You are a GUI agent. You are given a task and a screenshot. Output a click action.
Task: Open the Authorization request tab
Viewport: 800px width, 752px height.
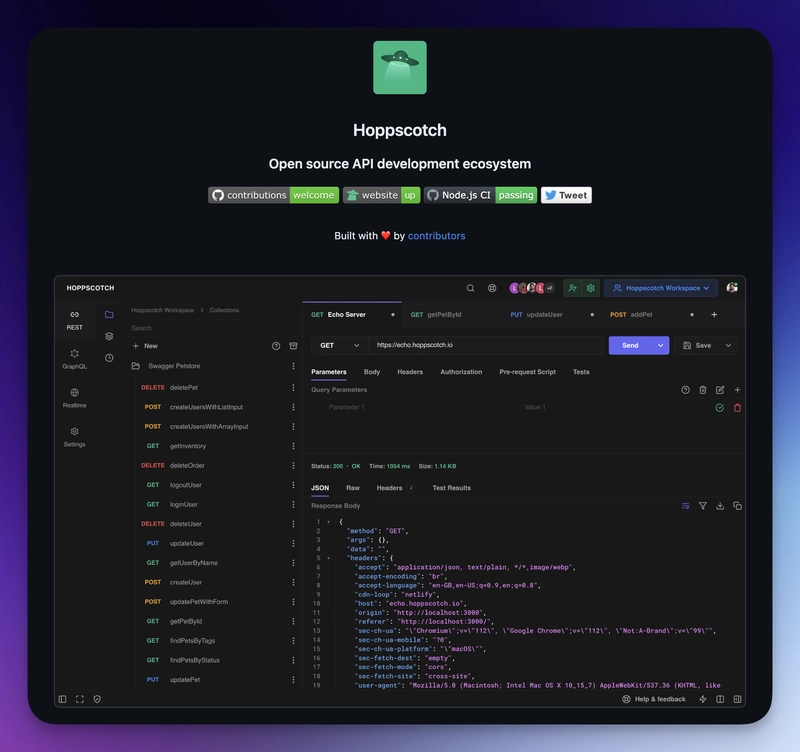coord(461,372)
